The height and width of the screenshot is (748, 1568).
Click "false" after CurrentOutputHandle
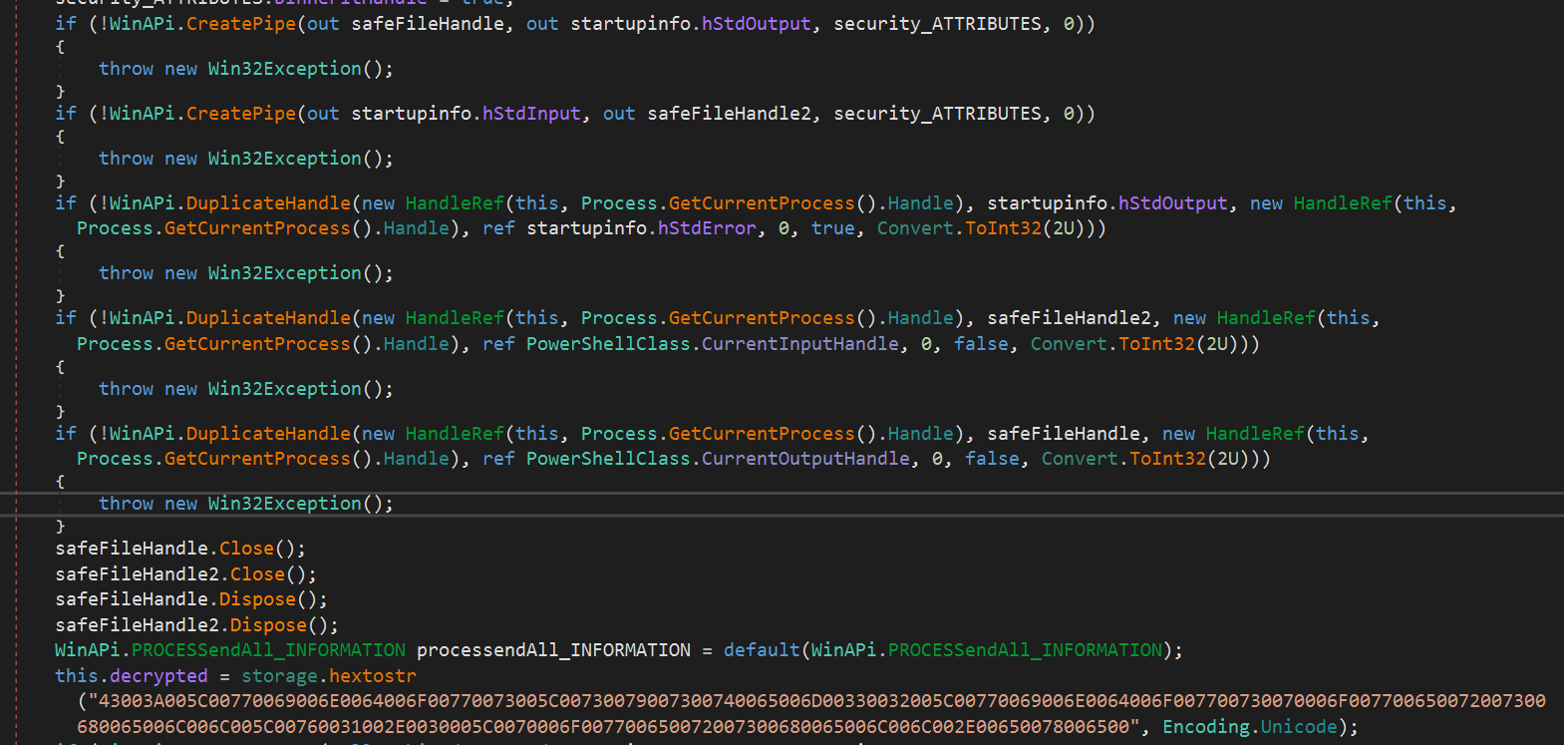992,459
